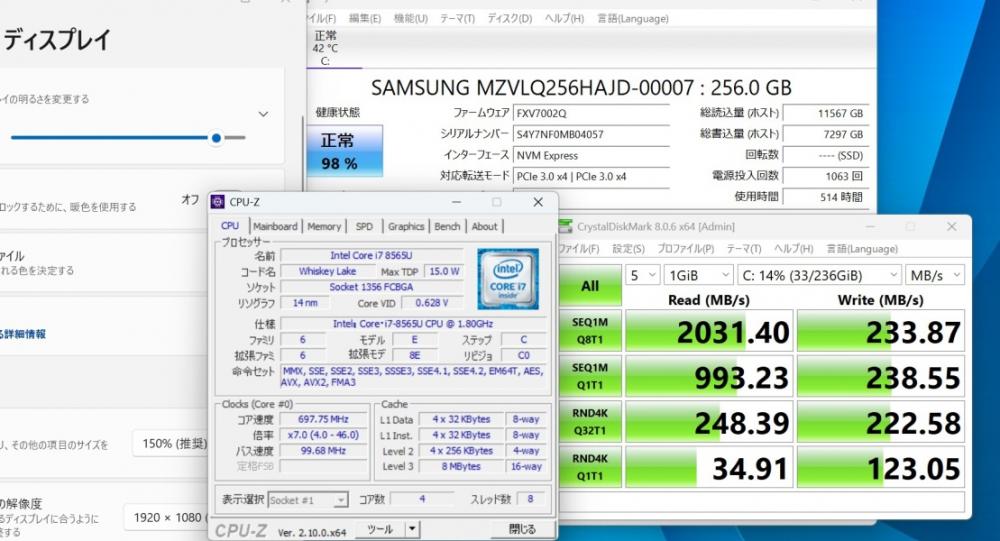Open the 1GiB test size dropdown
Image resolution: width=1000 pixels, height=541 pixels.
(698, 275)
